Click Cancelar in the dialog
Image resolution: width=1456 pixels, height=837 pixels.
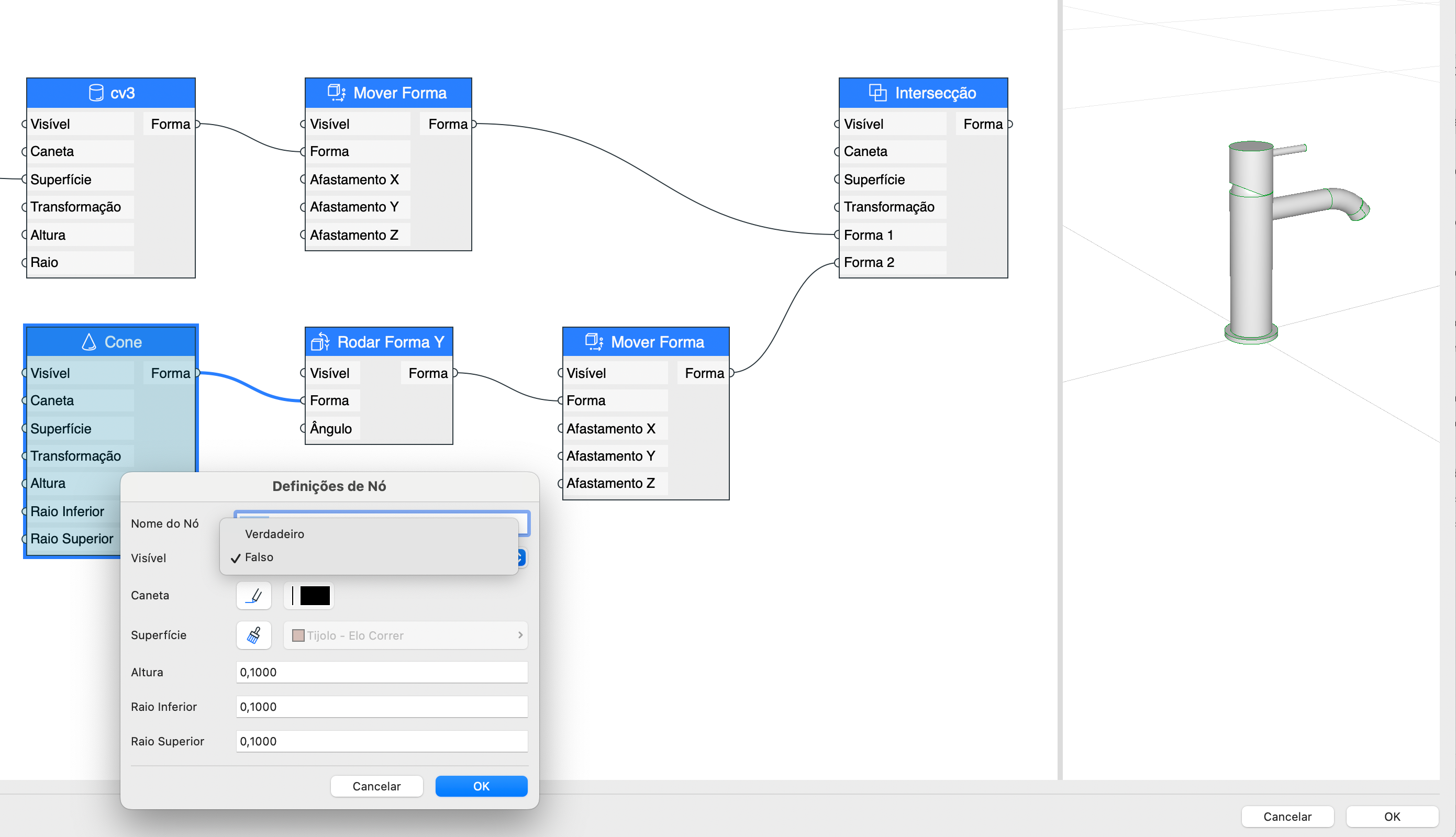coord(376,786)
